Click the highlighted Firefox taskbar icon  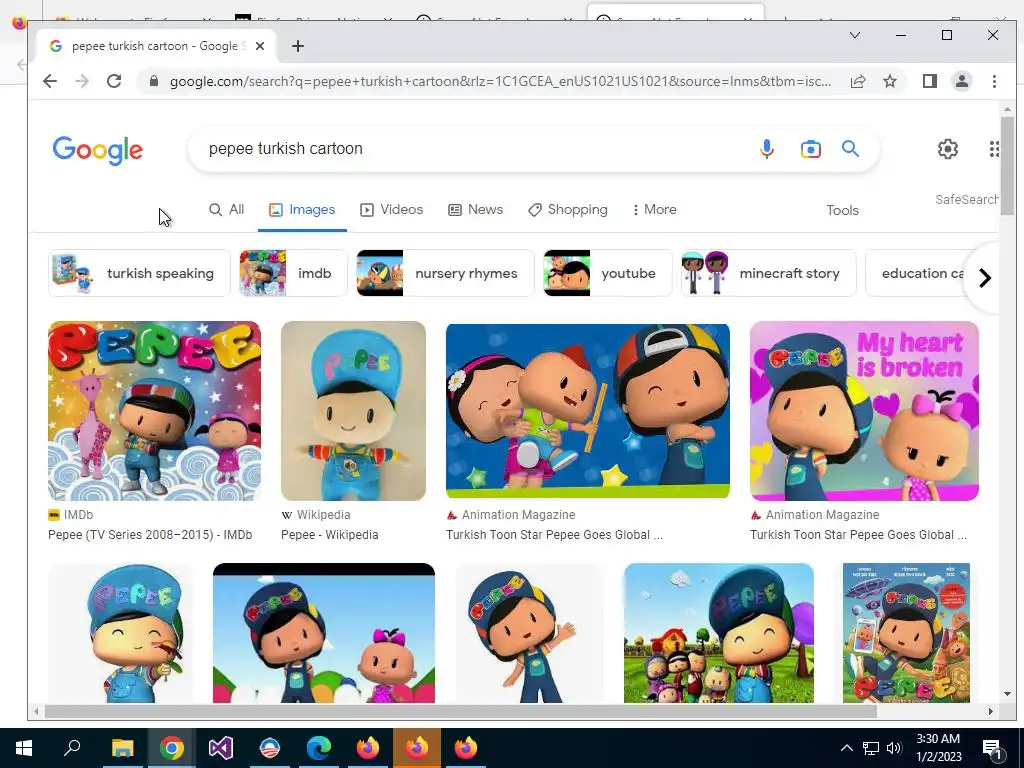click(417, 748)
